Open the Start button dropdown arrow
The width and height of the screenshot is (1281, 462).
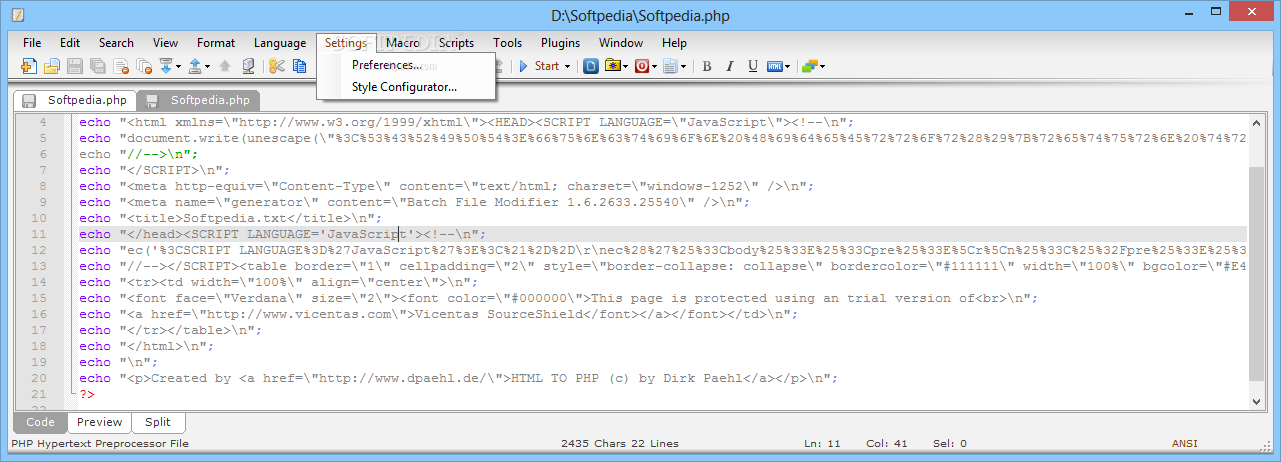[567, 67]
